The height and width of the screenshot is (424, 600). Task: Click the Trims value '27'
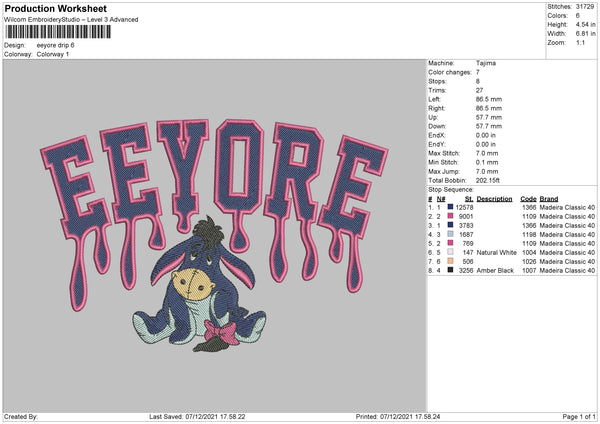(x=479, y=90)
